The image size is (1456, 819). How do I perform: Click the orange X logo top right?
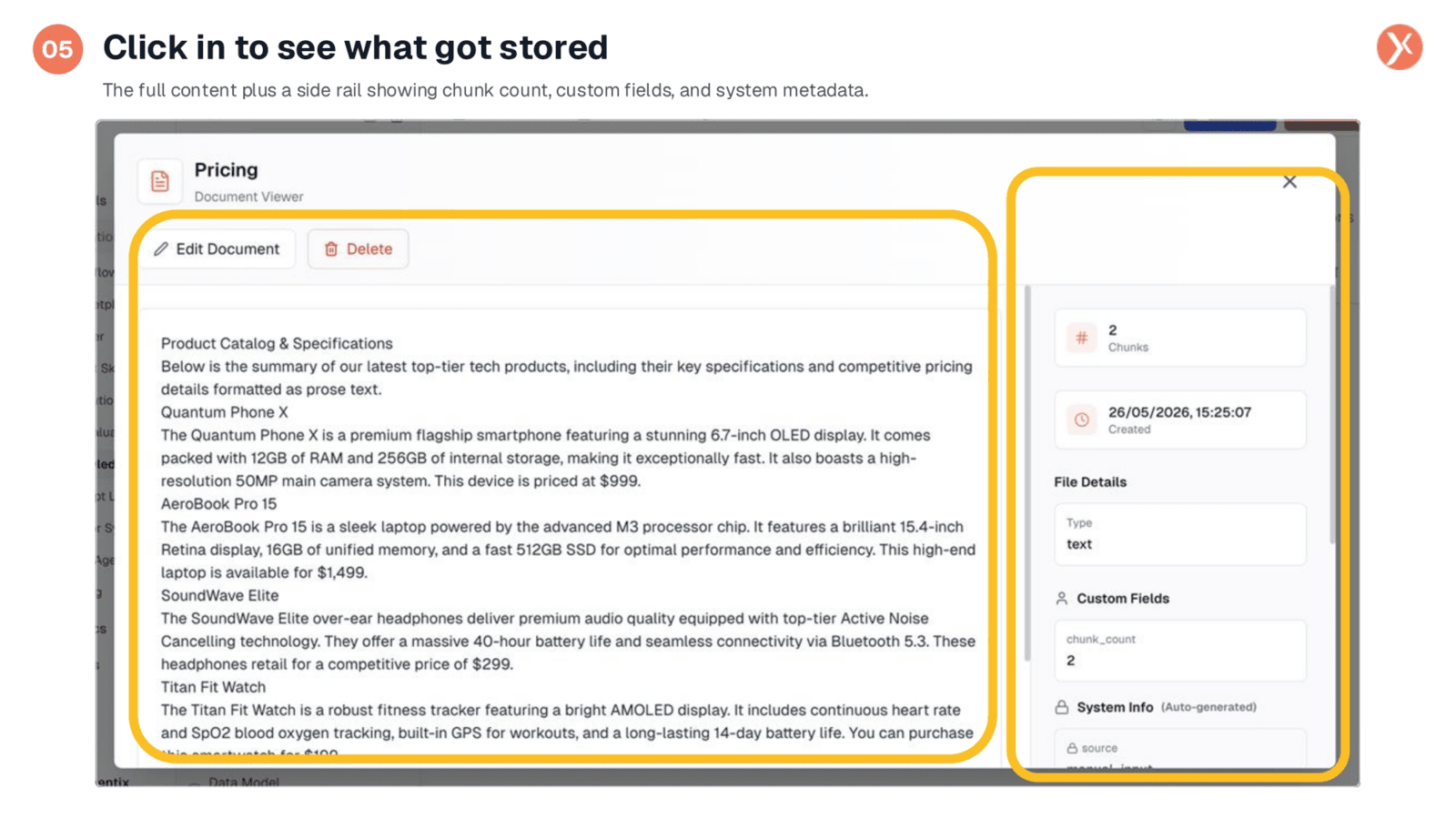[x=1399, y=47]
